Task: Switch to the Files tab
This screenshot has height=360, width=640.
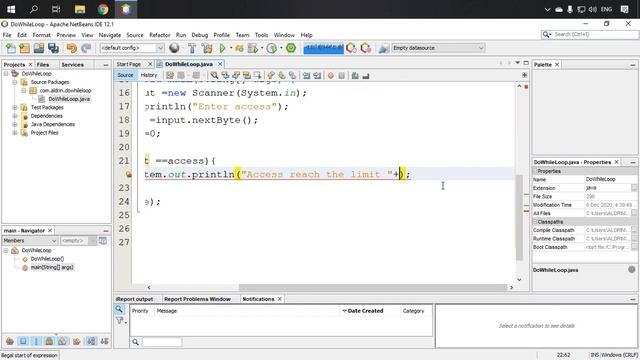Action: (x=43, y=64)
